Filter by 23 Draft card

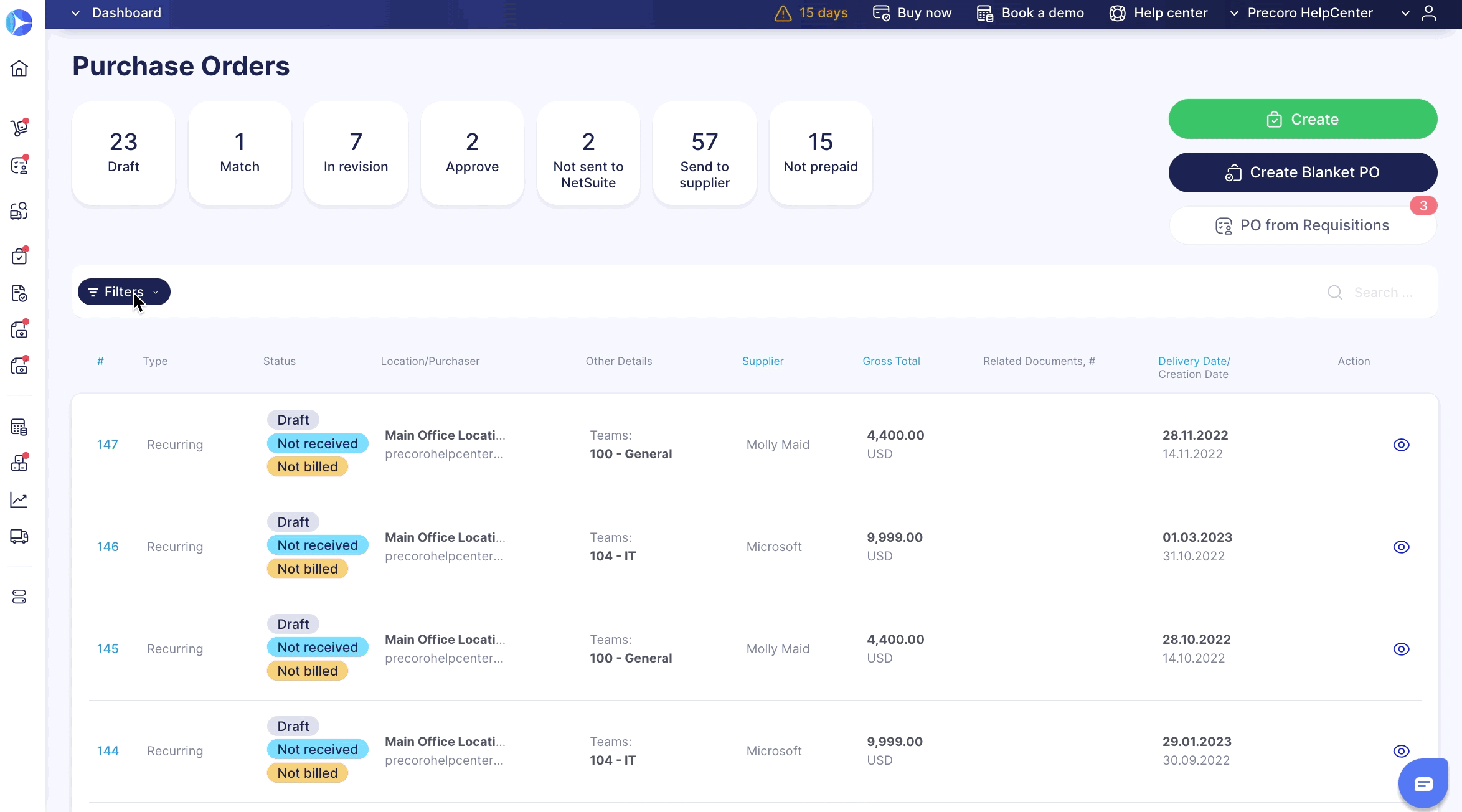click(x=123, y=153)
